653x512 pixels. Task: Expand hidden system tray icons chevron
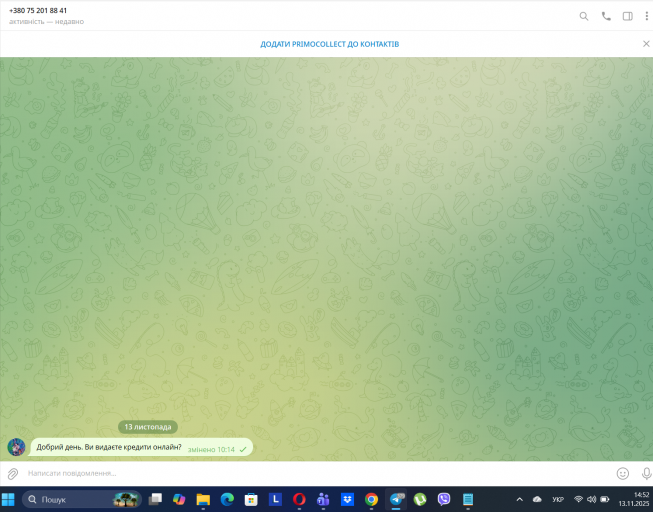(x=520, y=499)
